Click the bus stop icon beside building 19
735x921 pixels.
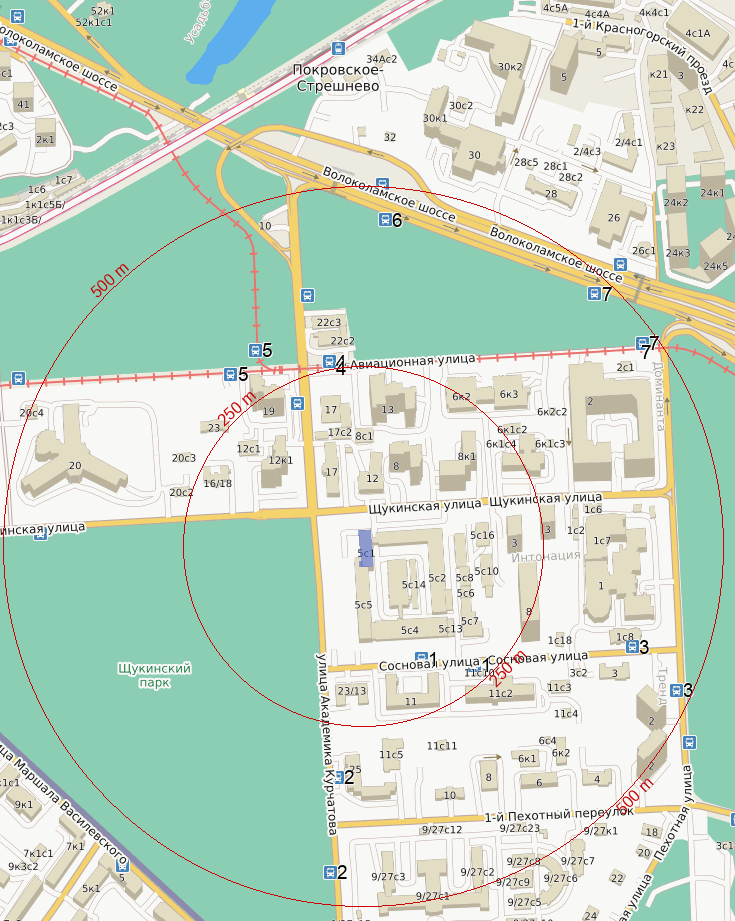pos(297,403)
